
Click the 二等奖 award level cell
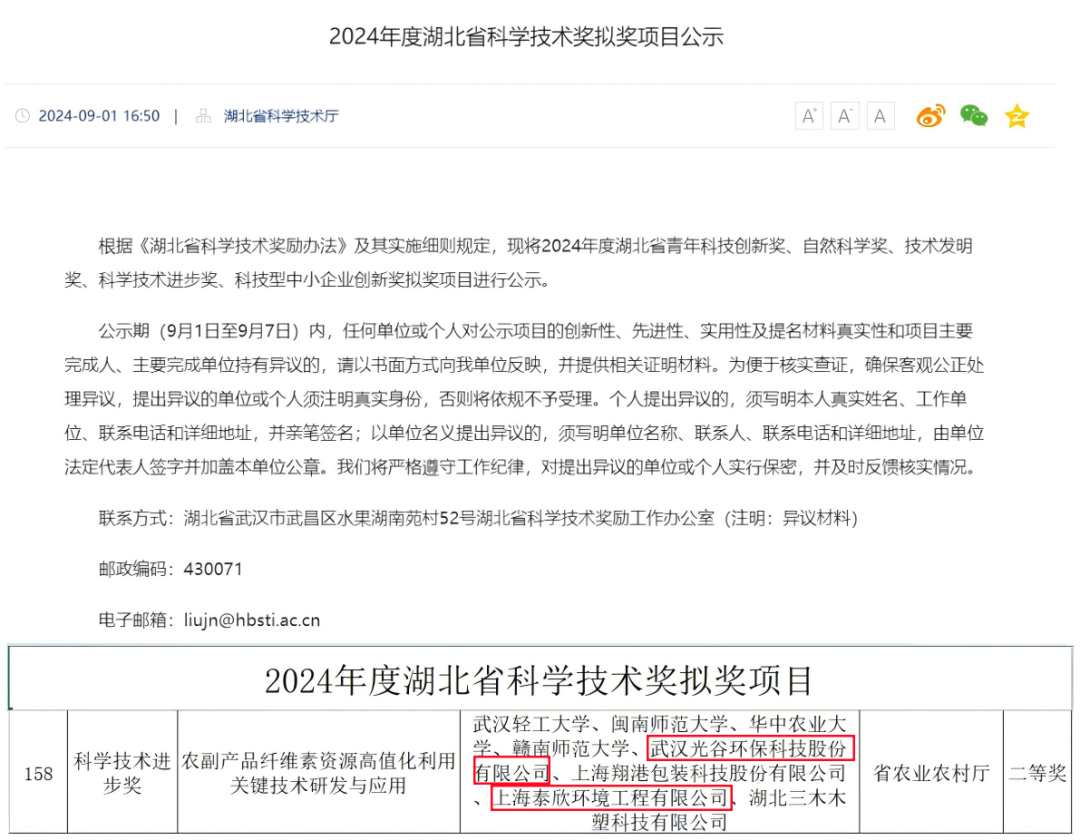pos(1037,773)
